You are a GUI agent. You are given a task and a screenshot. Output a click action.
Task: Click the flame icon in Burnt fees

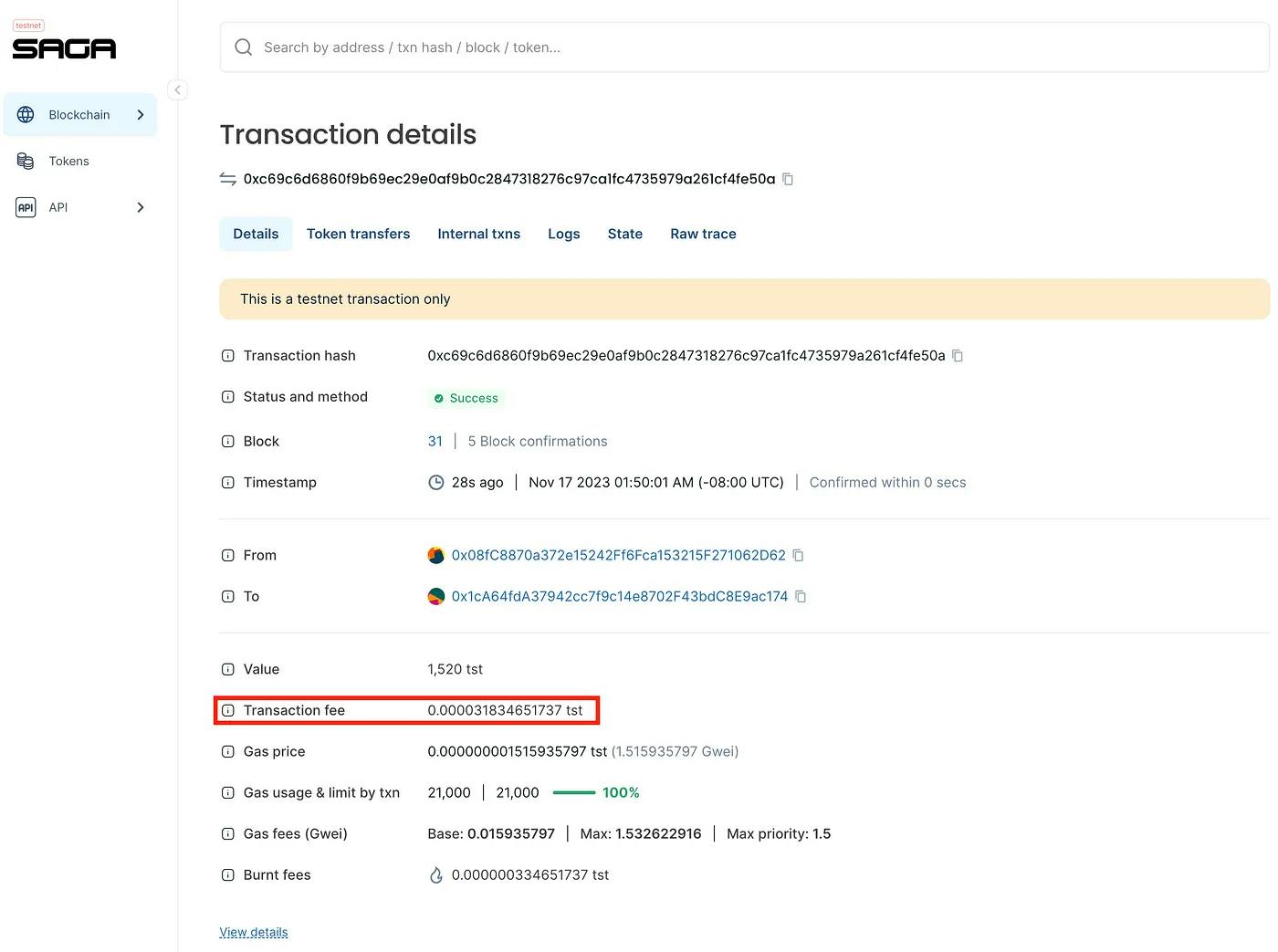[436, 875]
